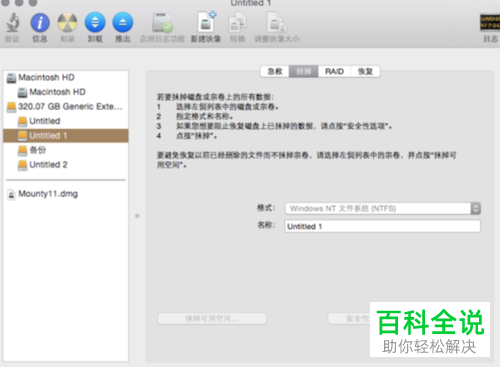Select the 320.07 GB Generic external disk
Image resolution: width=500 pixels, height=367 pixels.
[66, 107]
